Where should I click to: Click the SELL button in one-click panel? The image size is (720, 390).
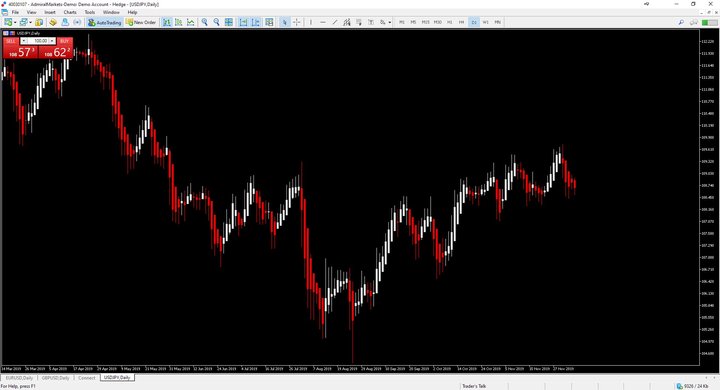11,41
